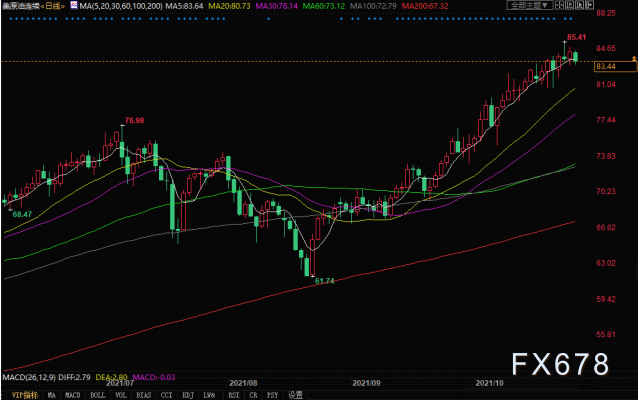
Task: Click the third chart toolbar icon at top right
Action: [x=580, y=5]
